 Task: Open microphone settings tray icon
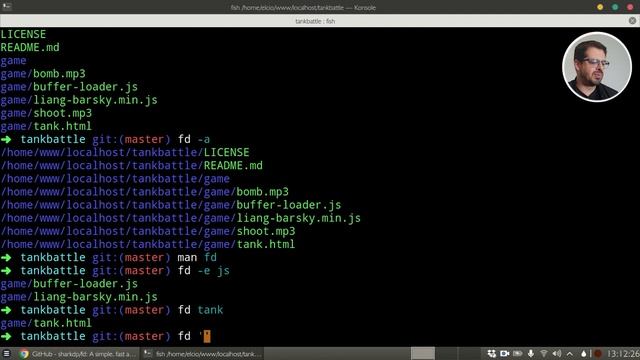(x=531, y=353)
